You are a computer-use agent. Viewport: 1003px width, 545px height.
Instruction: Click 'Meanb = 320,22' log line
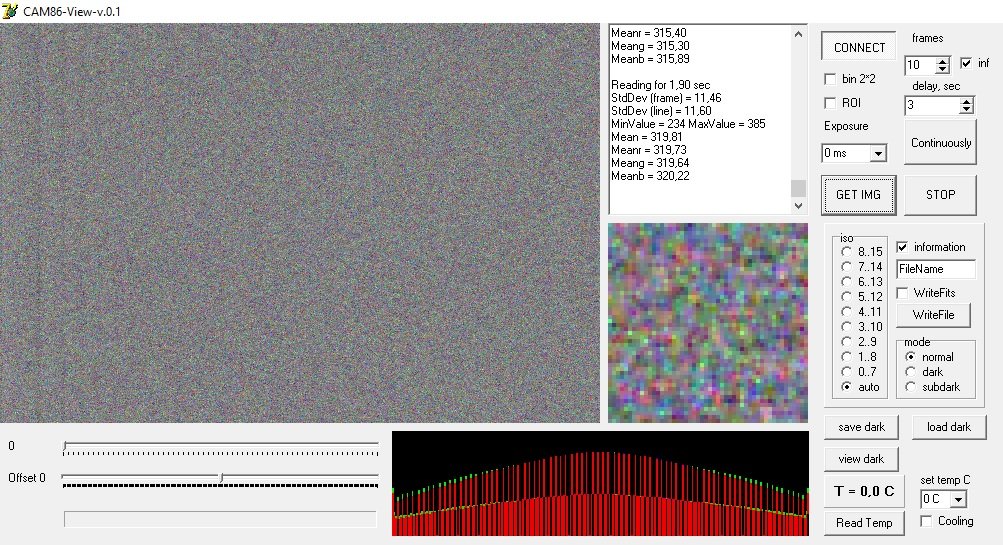[x=650, y=176]
